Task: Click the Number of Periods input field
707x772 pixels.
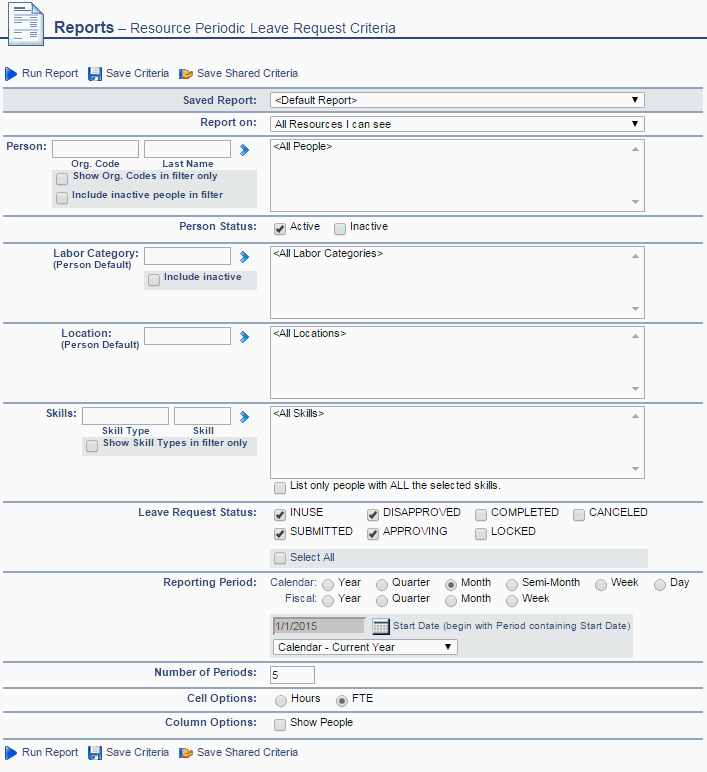Action: [292, 675]
